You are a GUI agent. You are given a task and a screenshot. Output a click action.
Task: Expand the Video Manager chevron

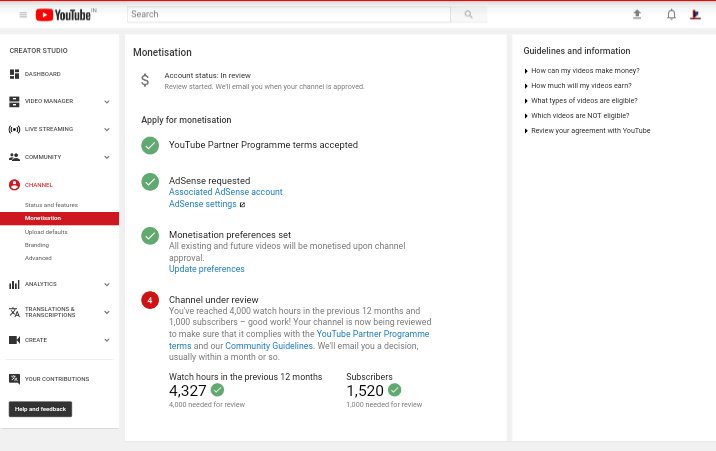coord(107,102)
